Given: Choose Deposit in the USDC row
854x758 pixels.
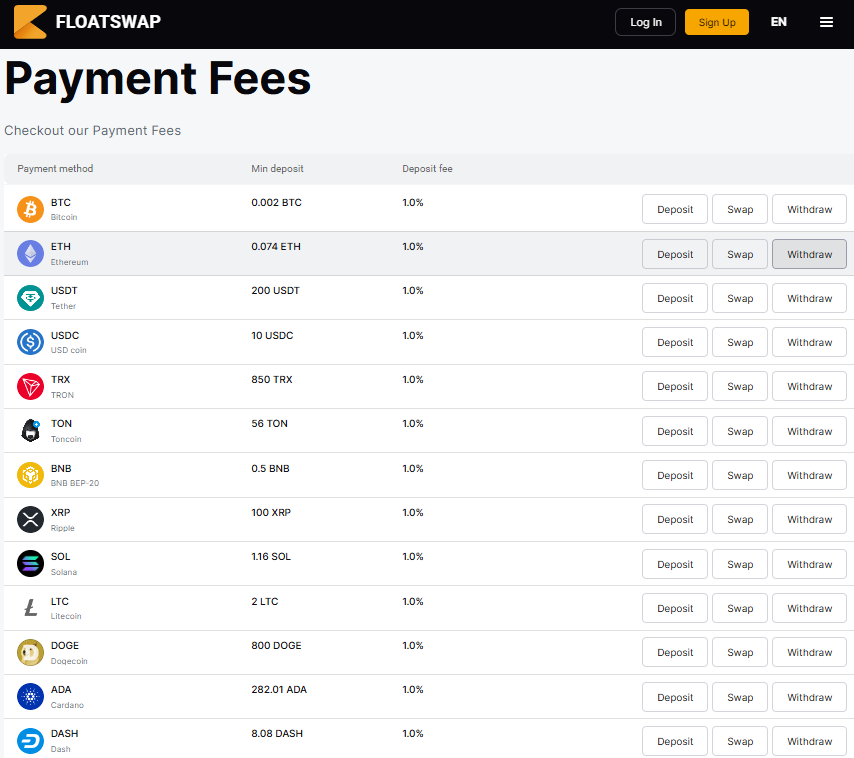Looking at the screenshot, I should pyautogui.click(x=675, y=343).
